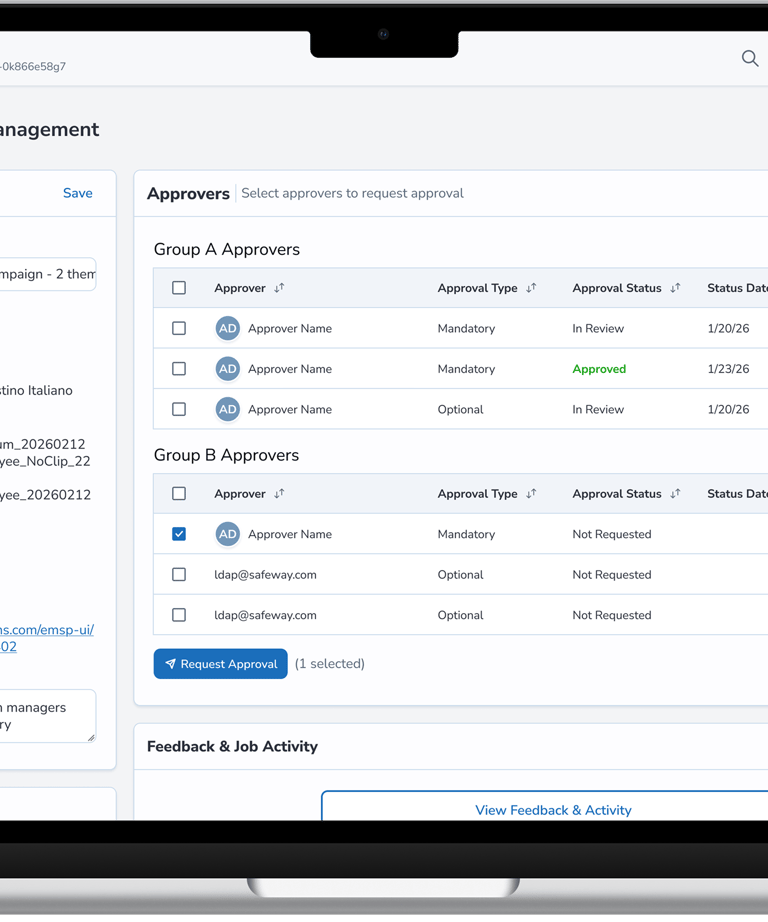Sort Group A by Approval Status
The image size is (768, 922).
[x=675, y=288]
